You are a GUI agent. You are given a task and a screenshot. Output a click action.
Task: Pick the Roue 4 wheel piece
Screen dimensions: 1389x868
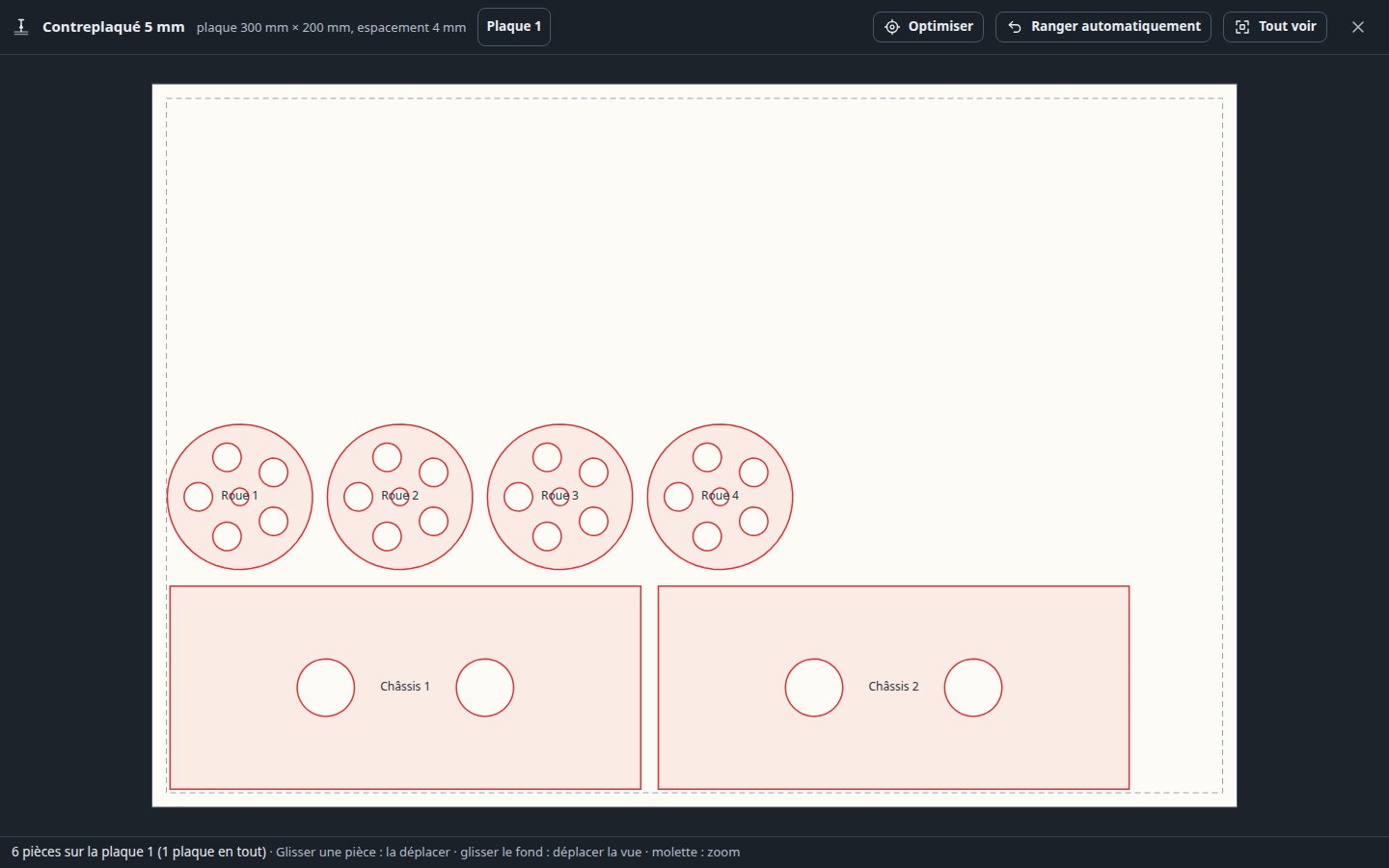[x=721, y=497]
